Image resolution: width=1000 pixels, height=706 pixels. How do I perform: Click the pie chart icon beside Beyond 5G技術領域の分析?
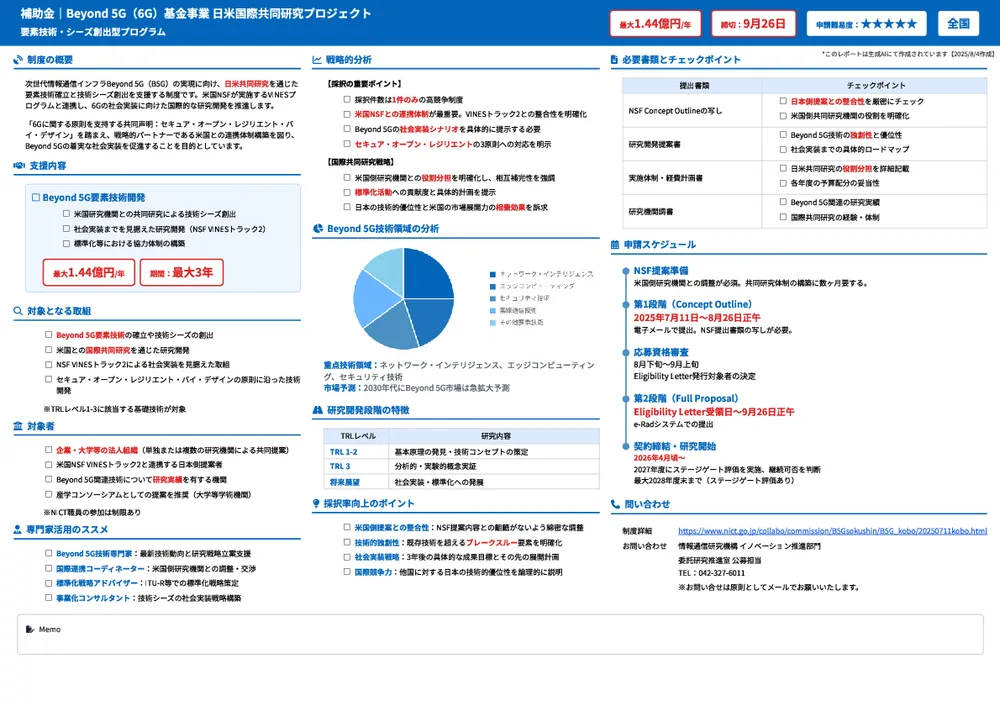click(x=318, y=229)
